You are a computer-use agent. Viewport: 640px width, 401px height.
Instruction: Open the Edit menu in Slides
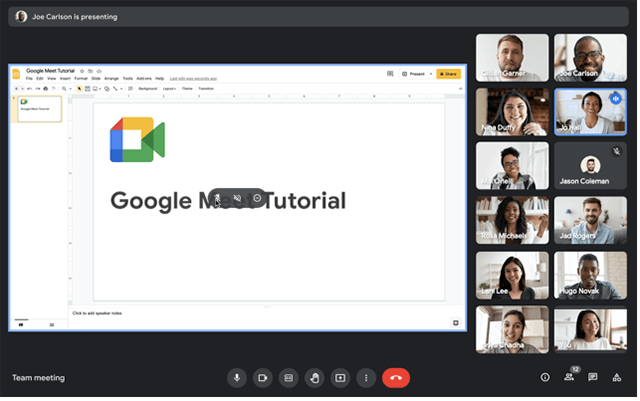point(40,78)
